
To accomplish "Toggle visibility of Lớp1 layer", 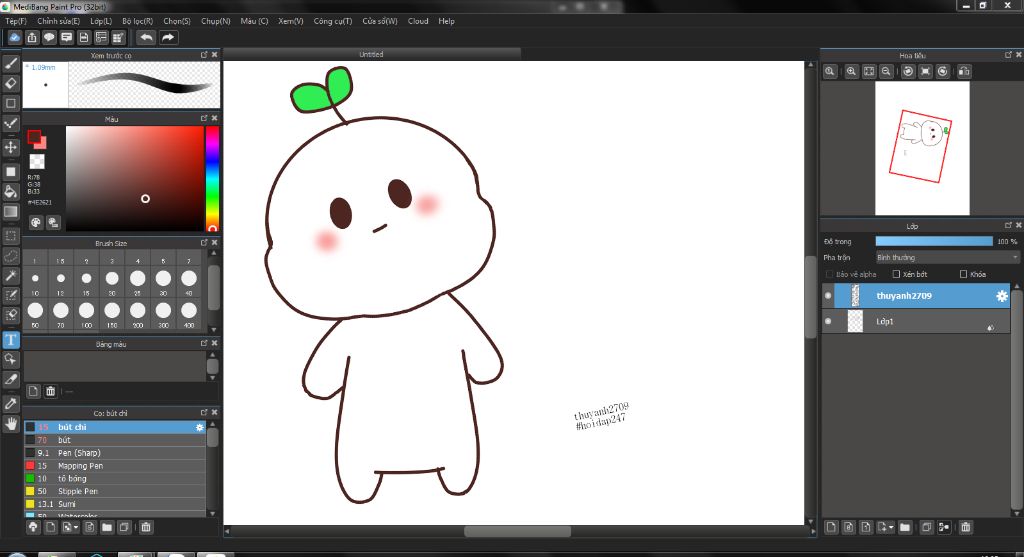I will click(828, 321).
